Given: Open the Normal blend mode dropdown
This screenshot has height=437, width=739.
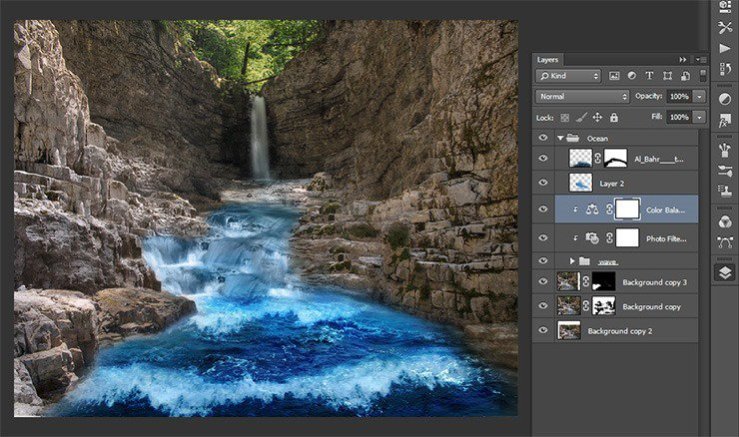Looking at the screenshot, I should pyautogui.click(x=583, y=97).
